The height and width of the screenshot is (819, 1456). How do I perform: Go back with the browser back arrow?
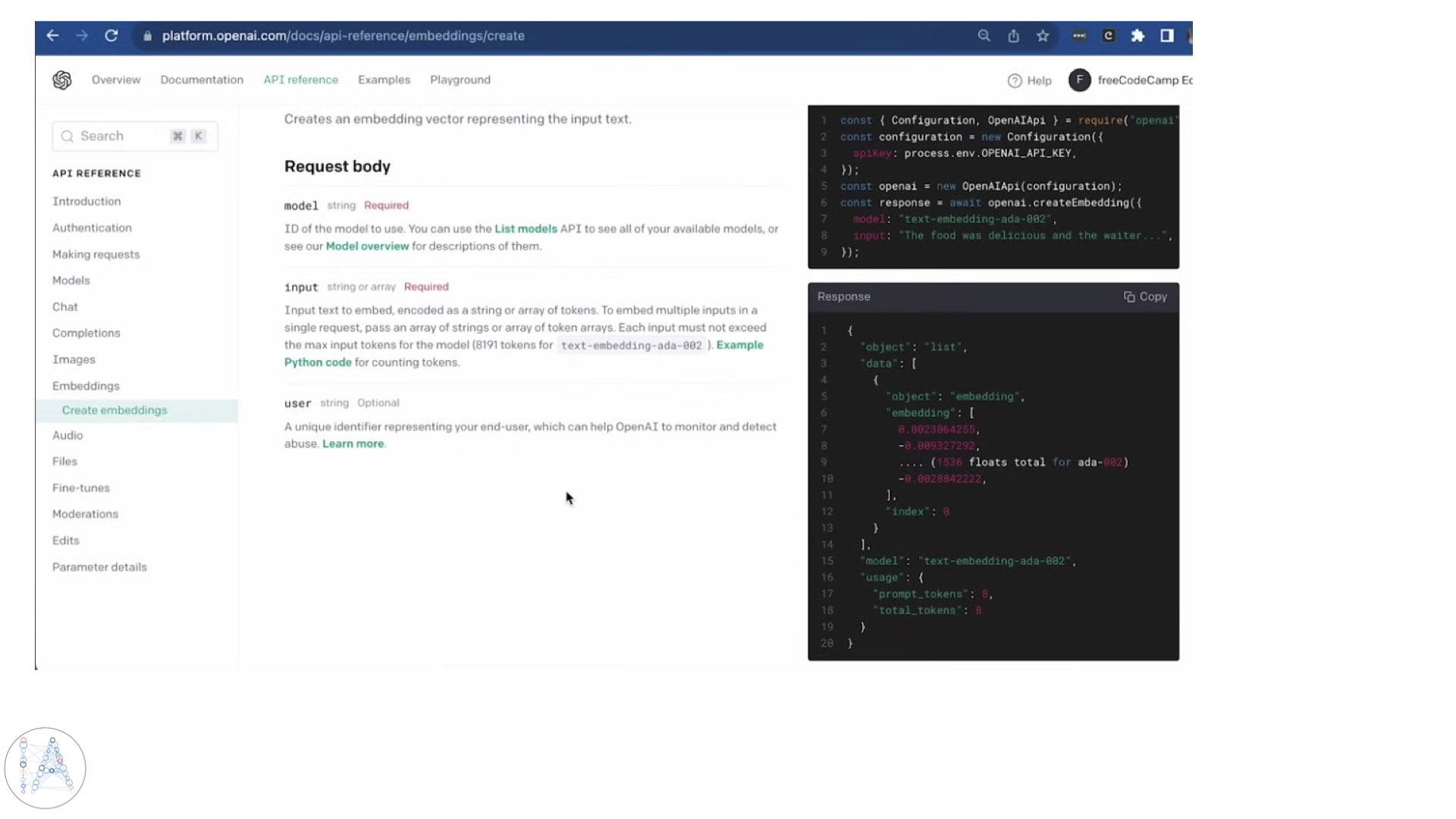52,36
